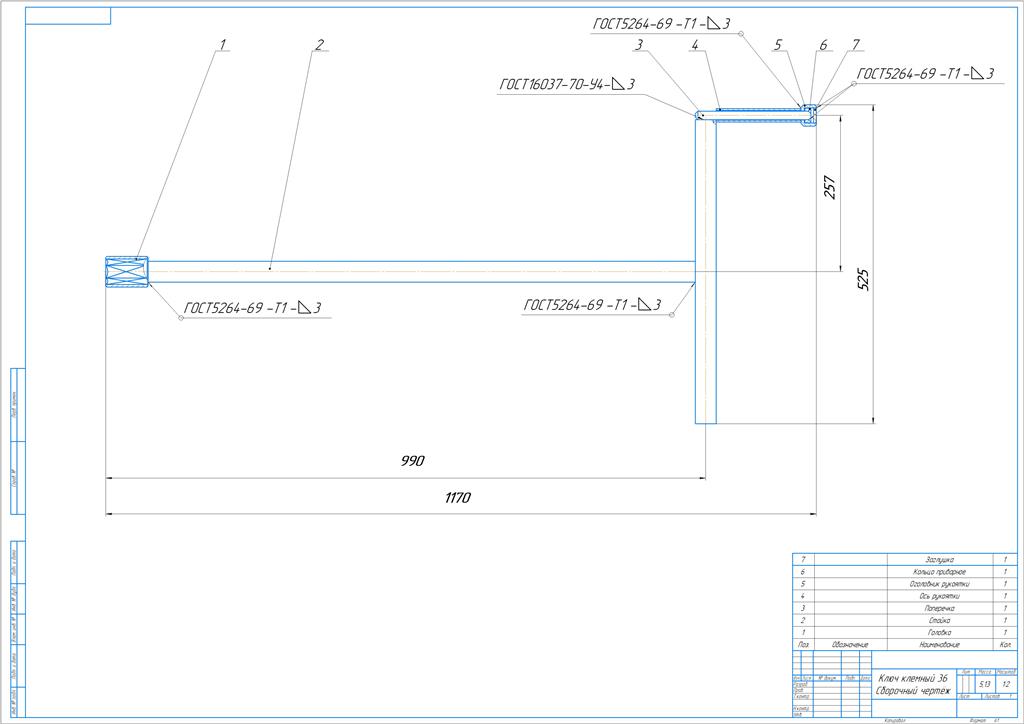This screenshot has height=724, width=1024.
Task: Select quantity cell of the 'Головка' row
Action: 1005,633
